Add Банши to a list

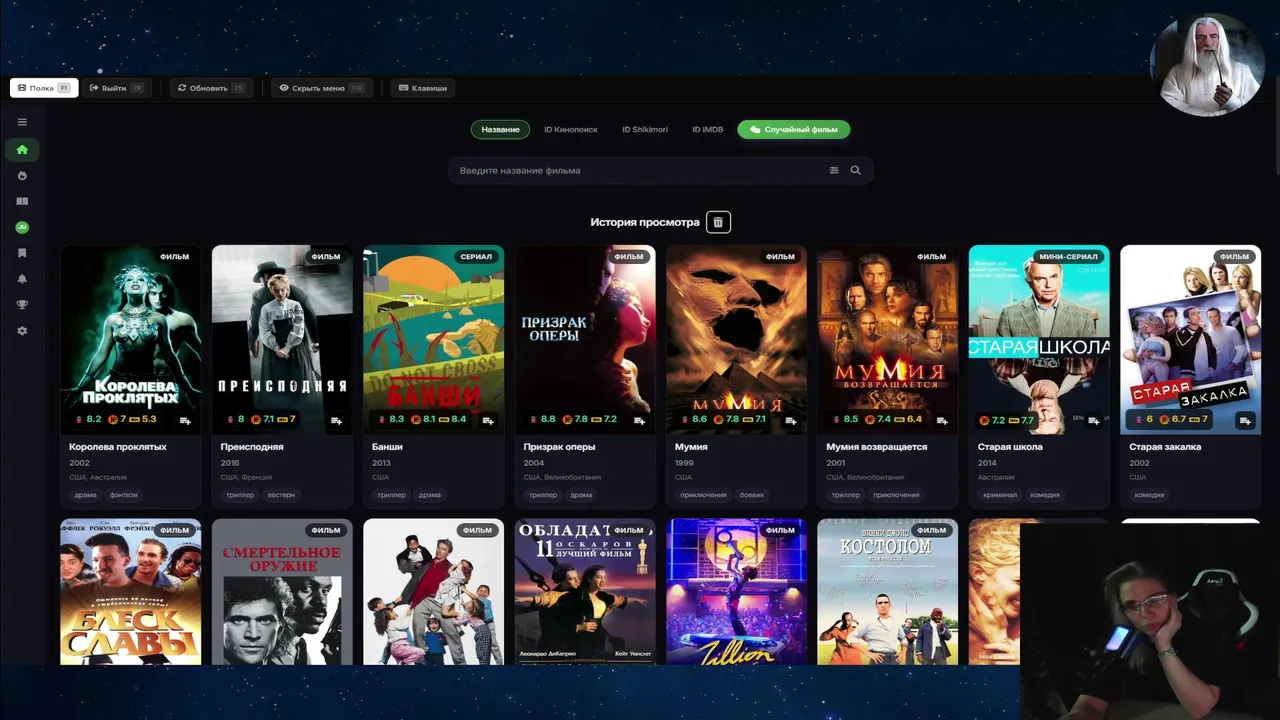[488, 421]
